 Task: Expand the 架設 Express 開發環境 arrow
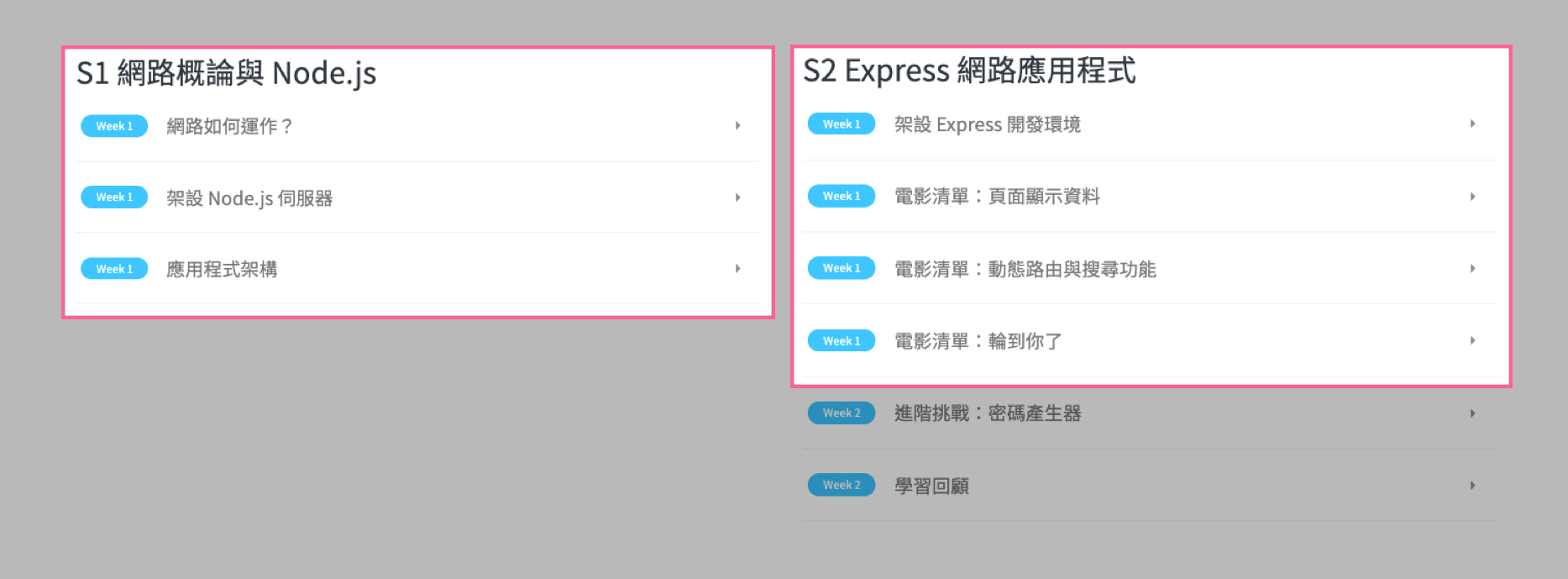tap(1472, 124)
